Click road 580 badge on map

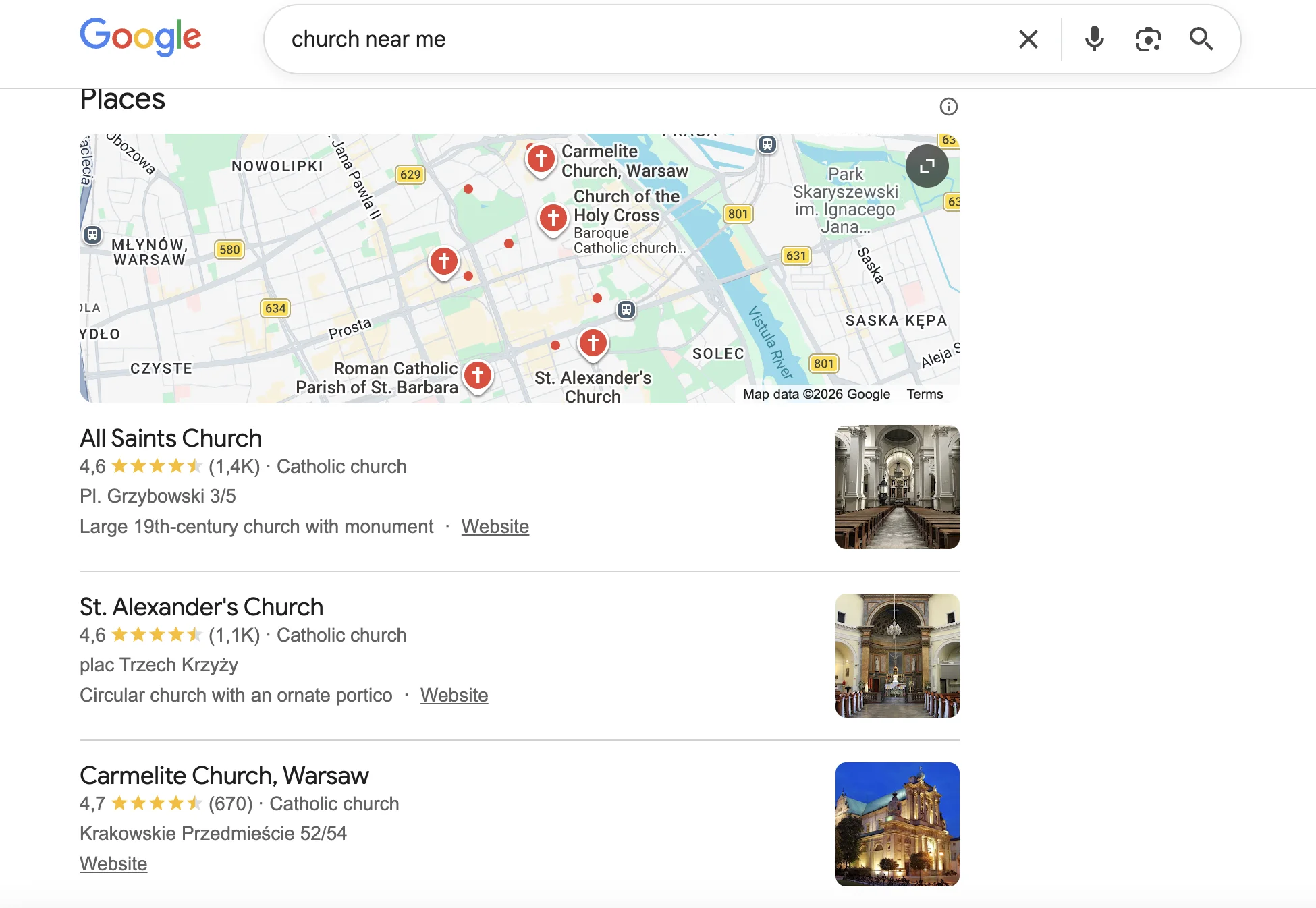click(x=229, y=250)
